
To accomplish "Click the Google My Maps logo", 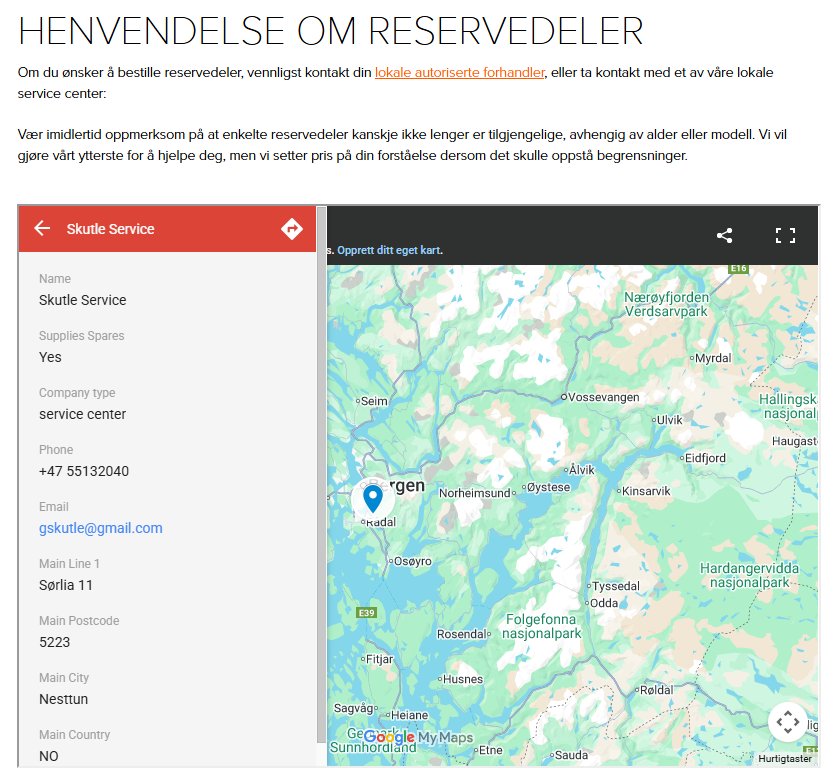I will click(418, 738).
